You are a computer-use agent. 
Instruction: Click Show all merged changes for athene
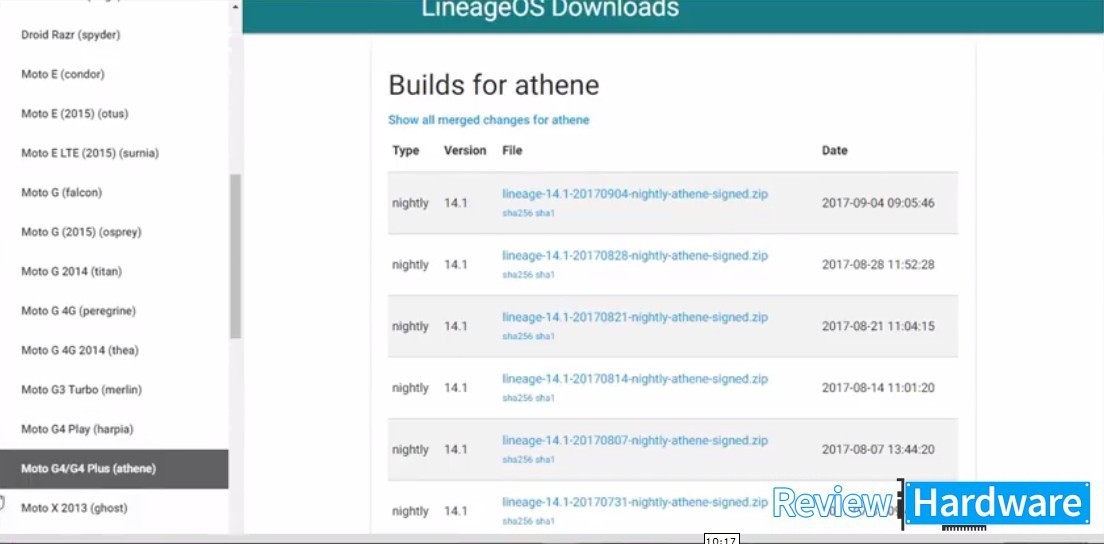click(489, 120)
